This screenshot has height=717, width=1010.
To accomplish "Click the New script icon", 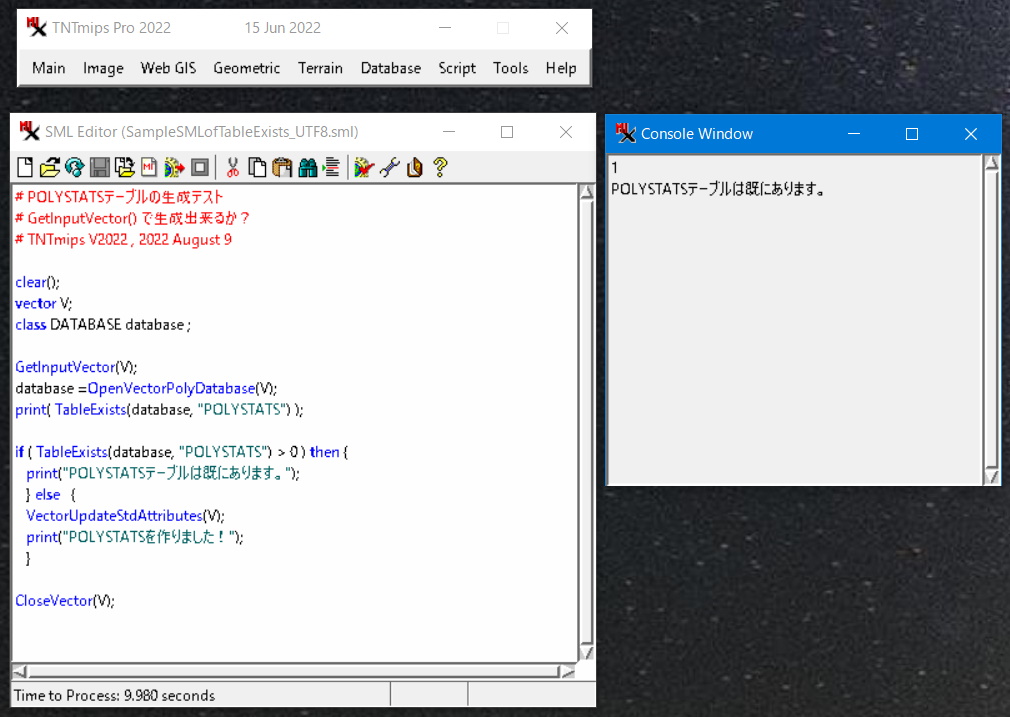I will pyautogui.click(x=25, y=168).
